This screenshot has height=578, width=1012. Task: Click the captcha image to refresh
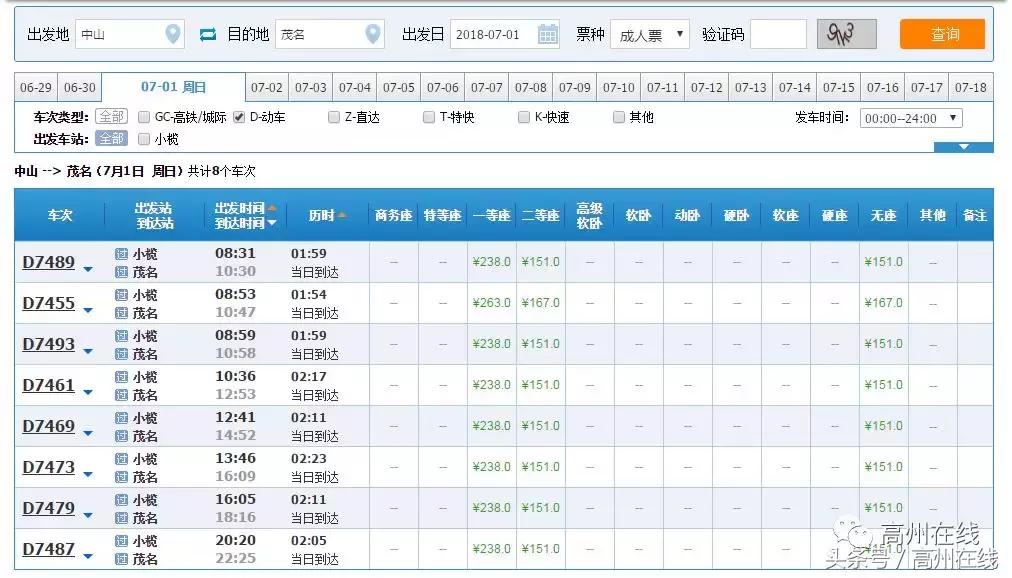[846, 34]
